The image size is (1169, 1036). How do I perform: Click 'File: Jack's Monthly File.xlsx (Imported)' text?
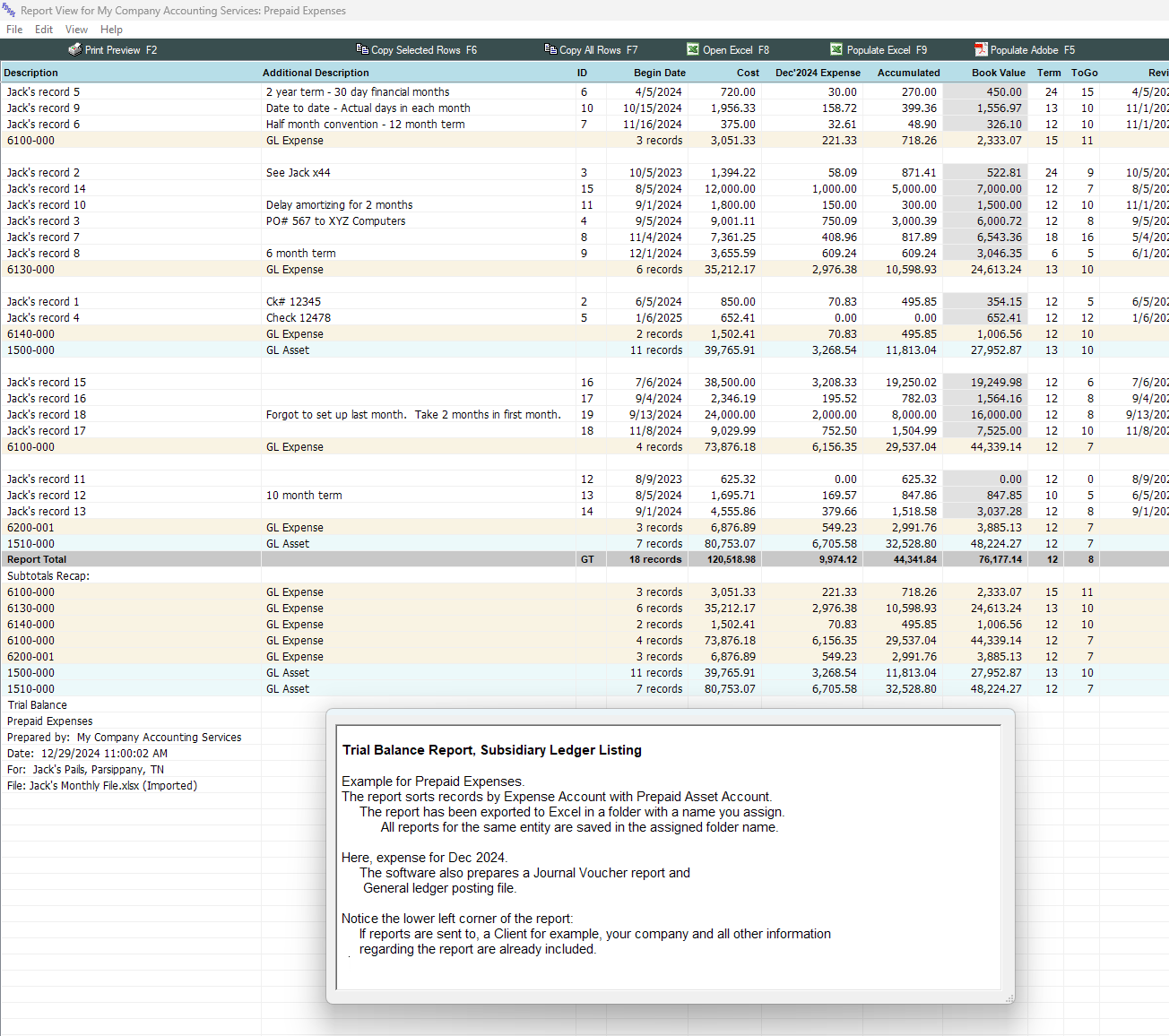click(102, 785)
